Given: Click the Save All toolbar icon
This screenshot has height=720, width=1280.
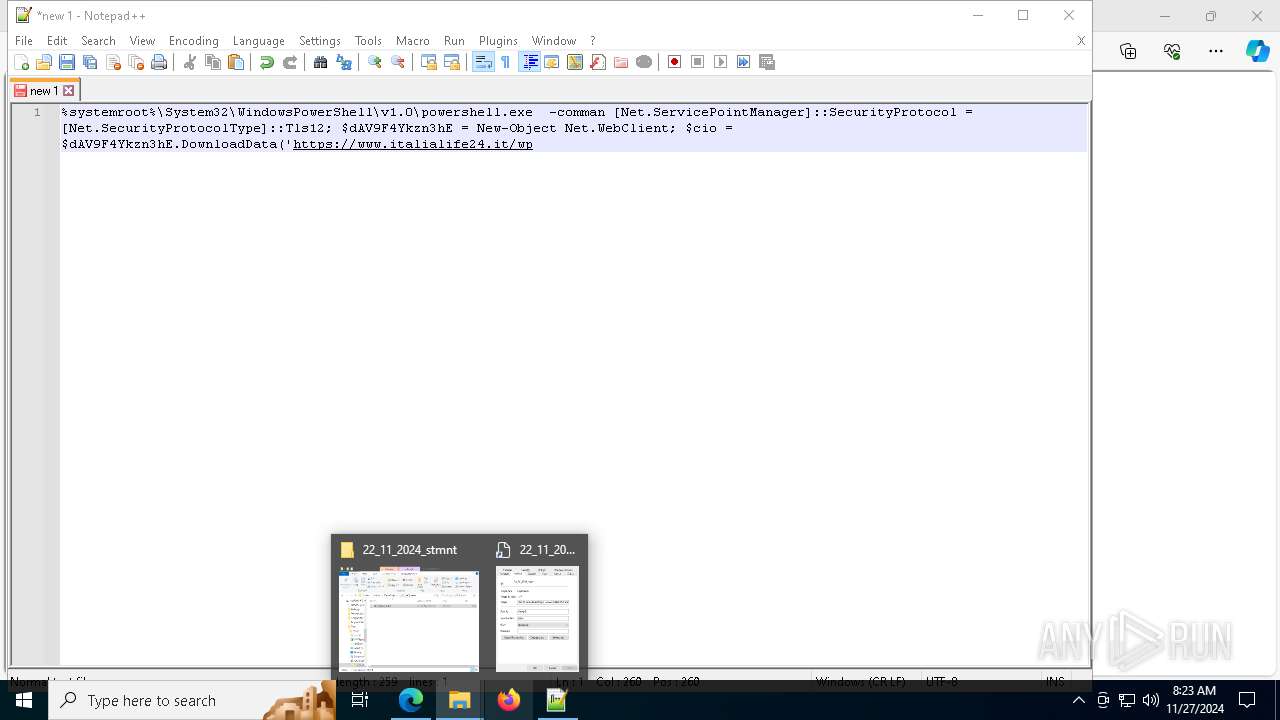Looking at the screenshot, I should pos(90,62).
